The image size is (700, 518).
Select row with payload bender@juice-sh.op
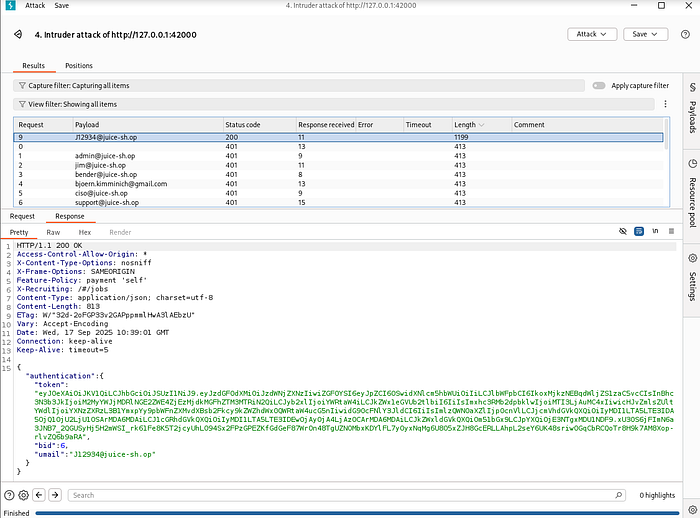click(338, 175)
